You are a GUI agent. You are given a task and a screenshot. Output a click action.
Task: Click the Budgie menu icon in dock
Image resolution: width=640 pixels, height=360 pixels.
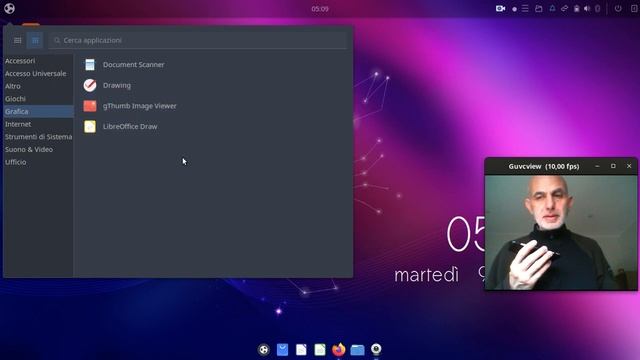tap(264, 349)
